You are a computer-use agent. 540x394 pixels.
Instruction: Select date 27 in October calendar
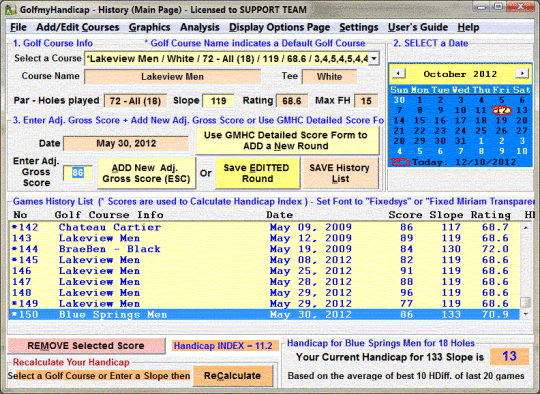point(522,131)
